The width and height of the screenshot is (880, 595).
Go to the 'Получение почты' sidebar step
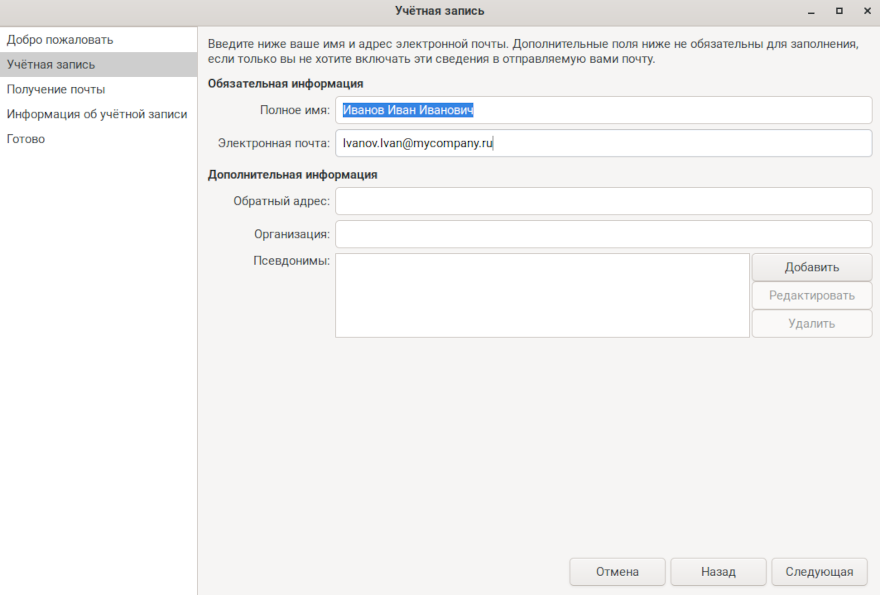pyautogui.click(x=56, y=90)
